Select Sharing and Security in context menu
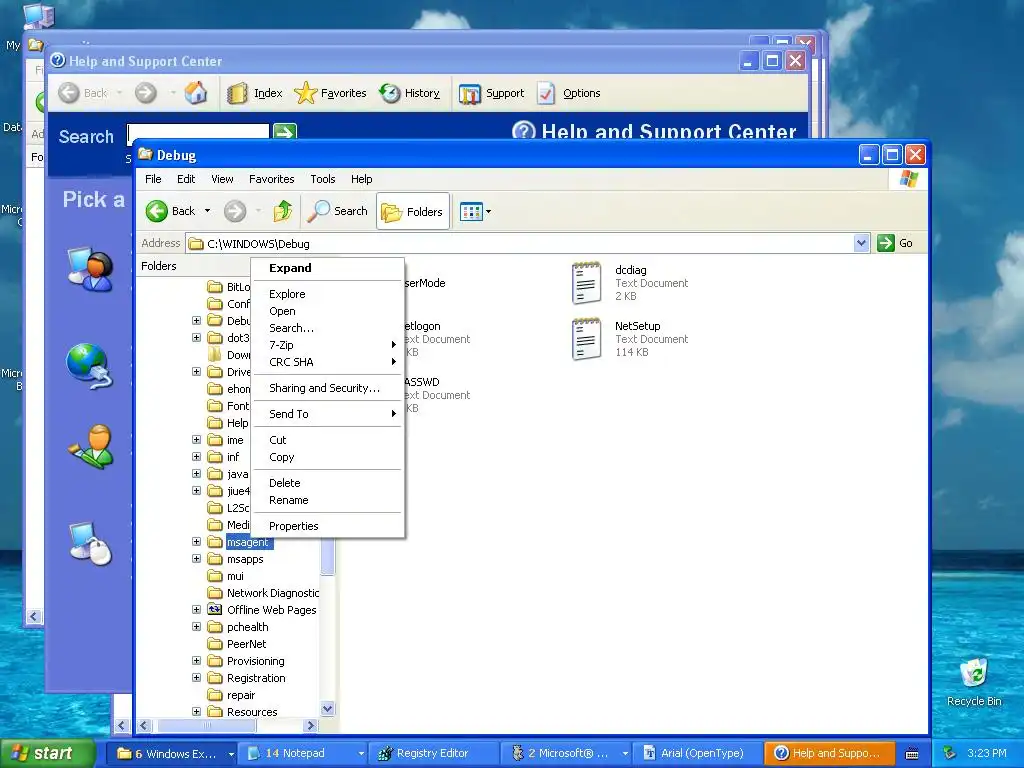Viewport: 1024px width, 768px height. pyautogui.click(x=327, y=388)
